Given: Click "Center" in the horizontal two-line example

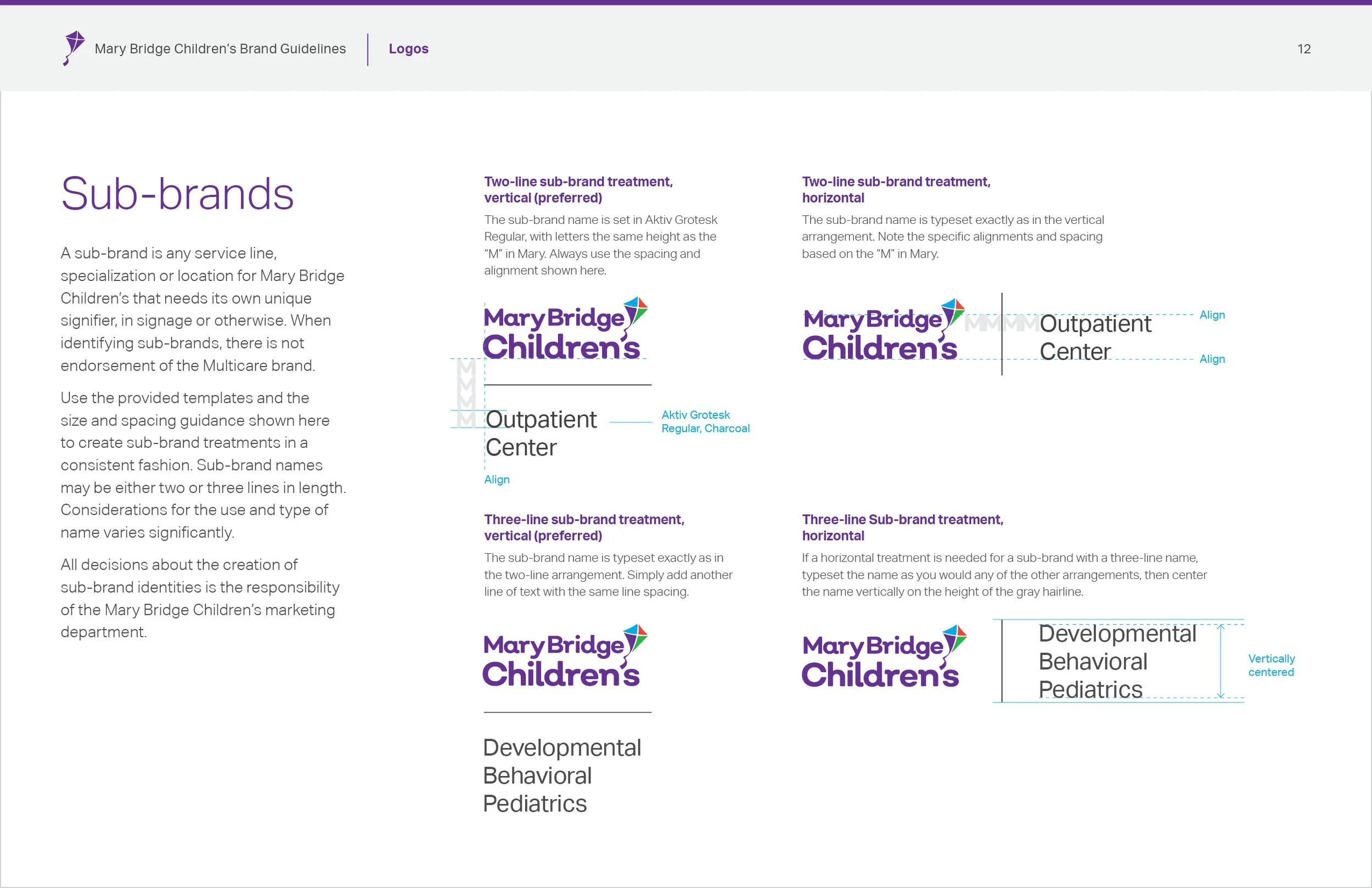Looking at the screenshot, I should click(1075, 351).
